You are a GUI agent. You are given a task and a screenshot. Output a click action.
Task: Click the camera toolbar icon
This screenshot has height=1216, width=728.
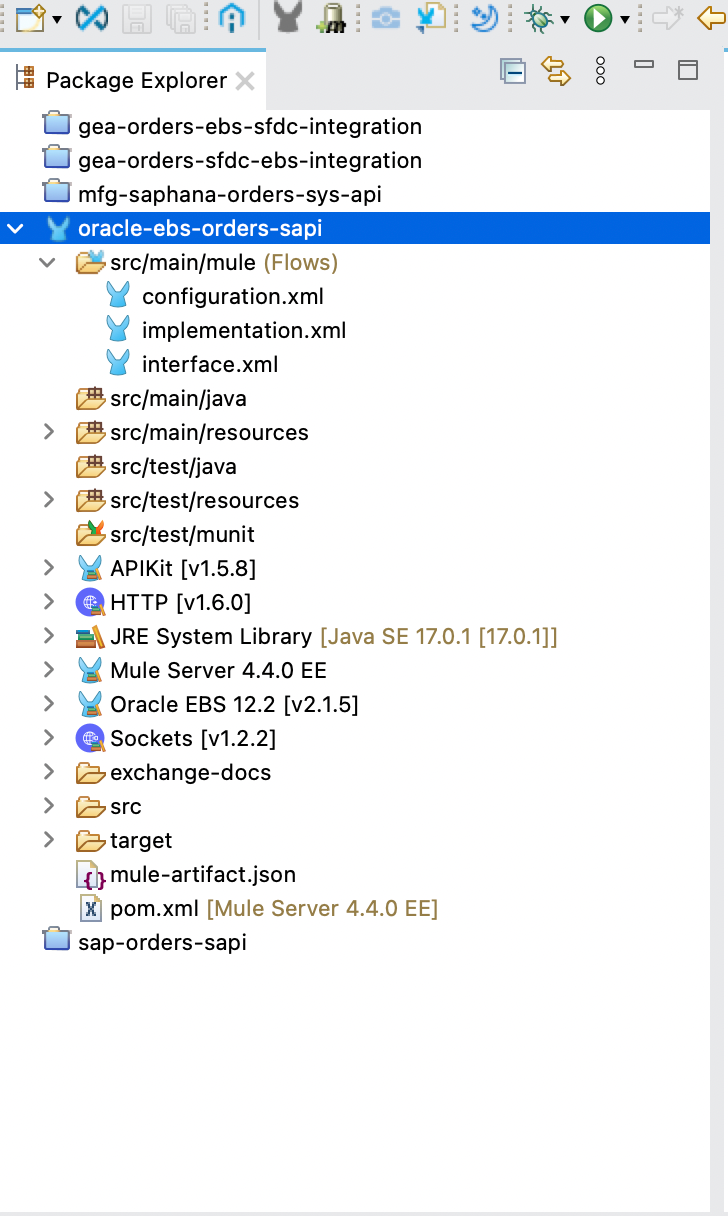385,17
